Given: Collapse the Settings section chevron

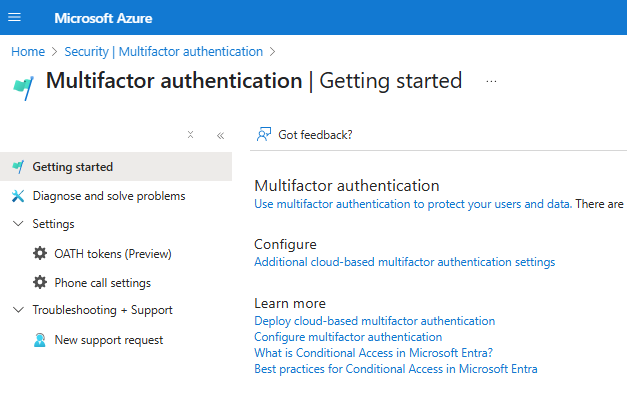Looking at the screenshot, I should (18, 223).
